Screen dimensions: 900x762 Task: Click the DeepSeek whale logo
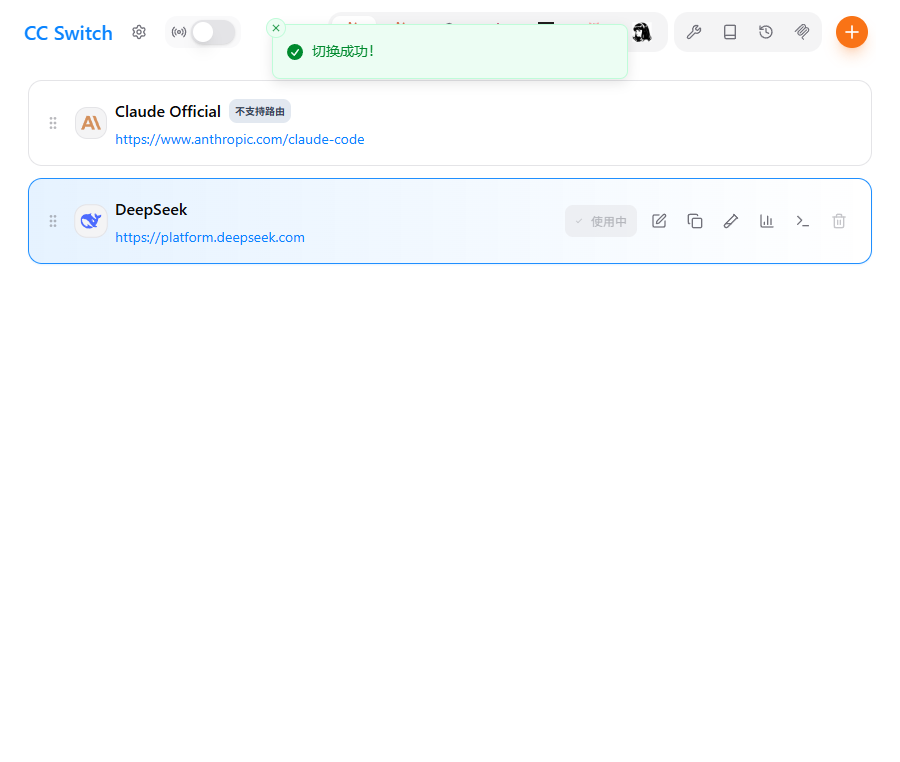(x=91, y=221)
